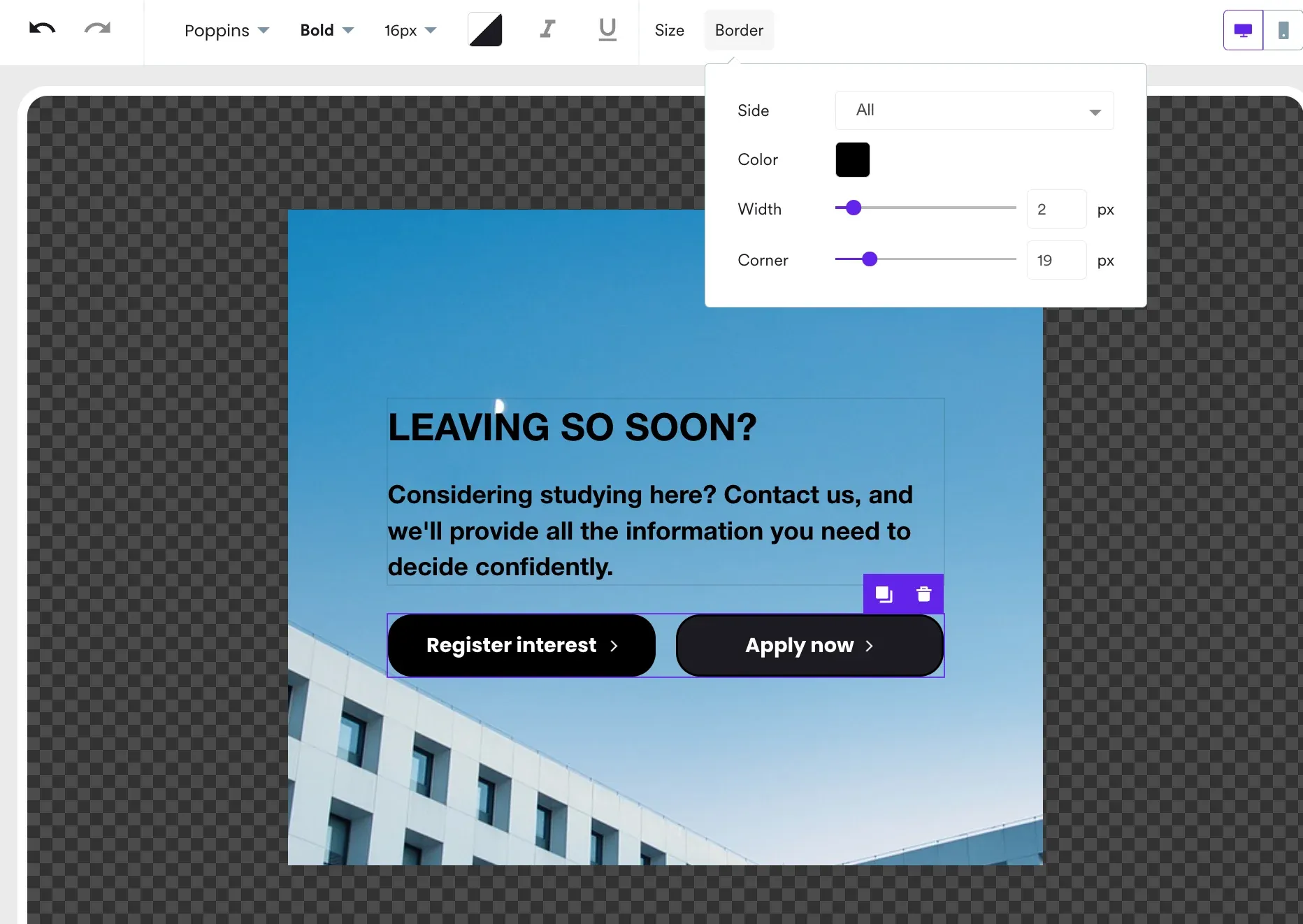Select the Considering studying here paragraph

click(650, 530)
